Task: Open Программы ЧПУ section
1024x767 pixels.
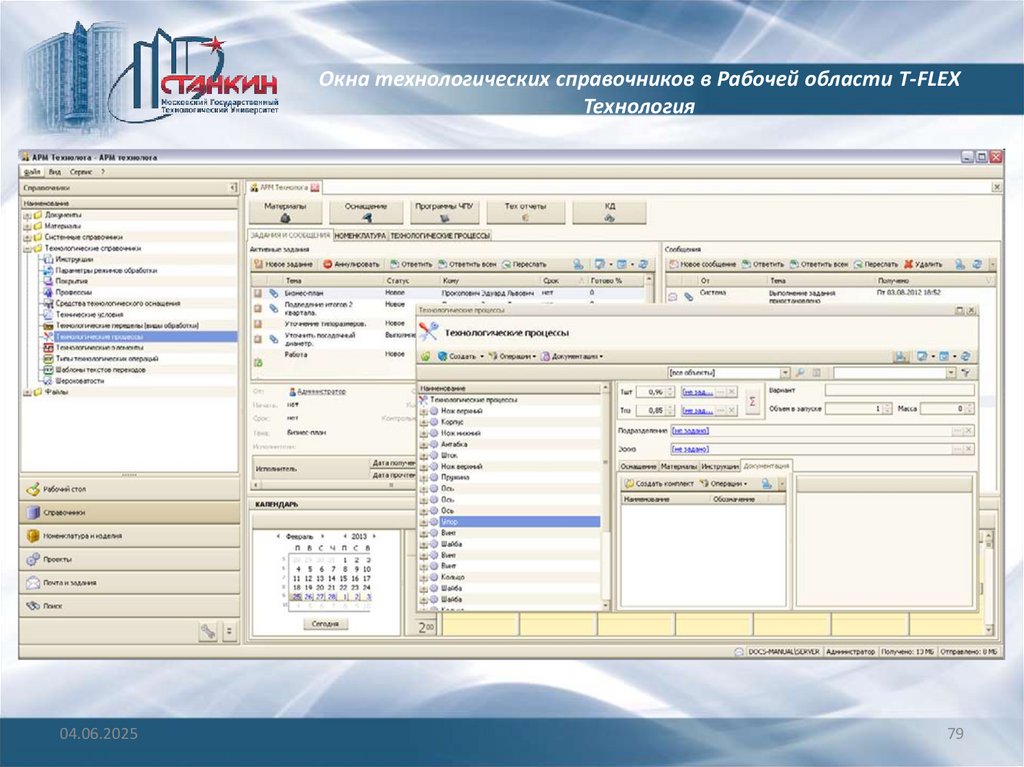Action: 446,211
